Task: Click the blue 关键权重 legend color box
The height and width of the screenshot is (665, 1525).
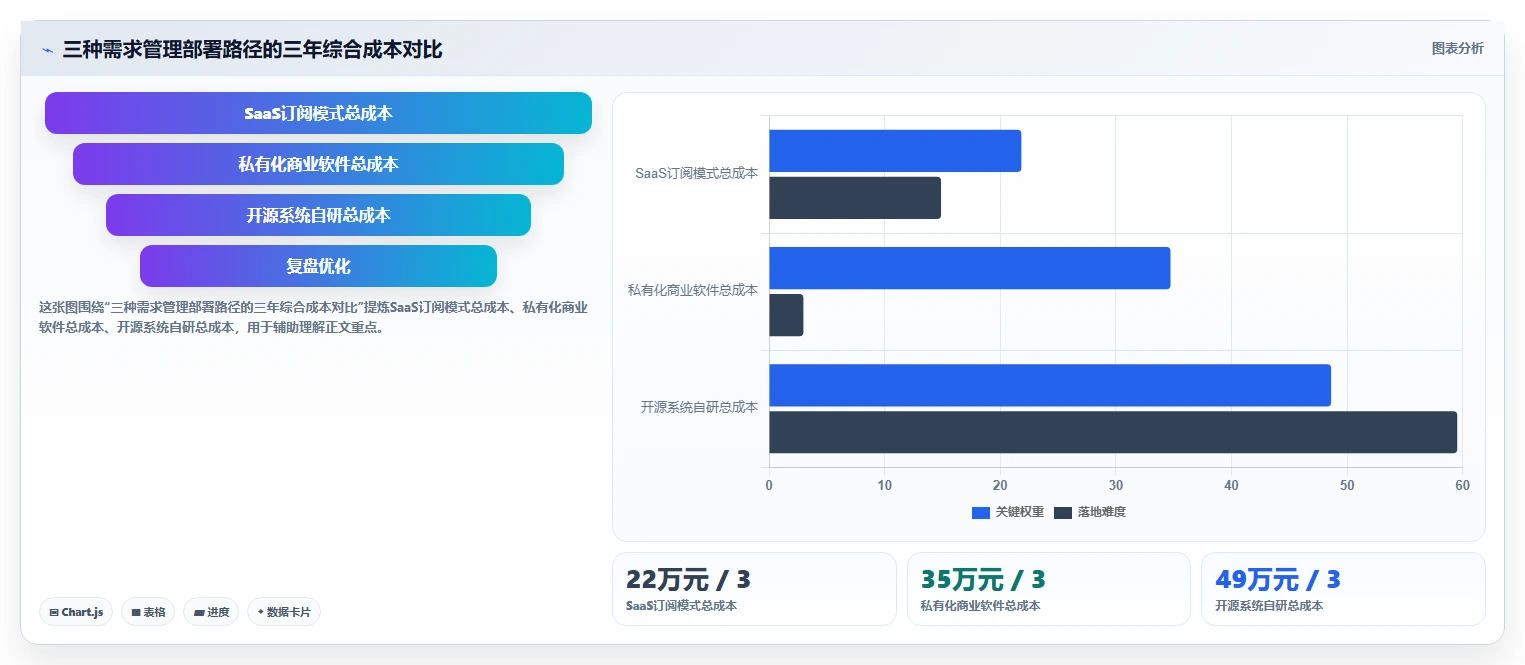Action: [981, 512]
